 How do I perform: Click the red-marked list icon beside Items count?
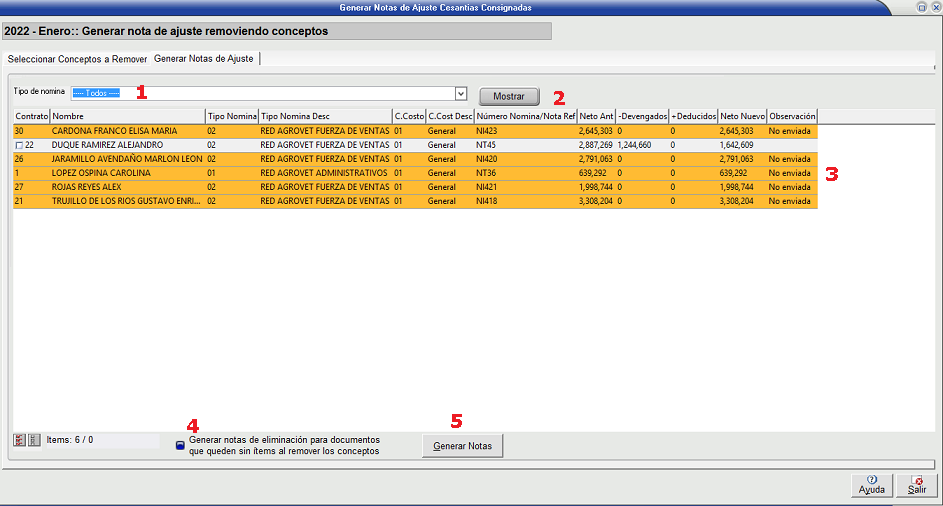tap(20, 440)
